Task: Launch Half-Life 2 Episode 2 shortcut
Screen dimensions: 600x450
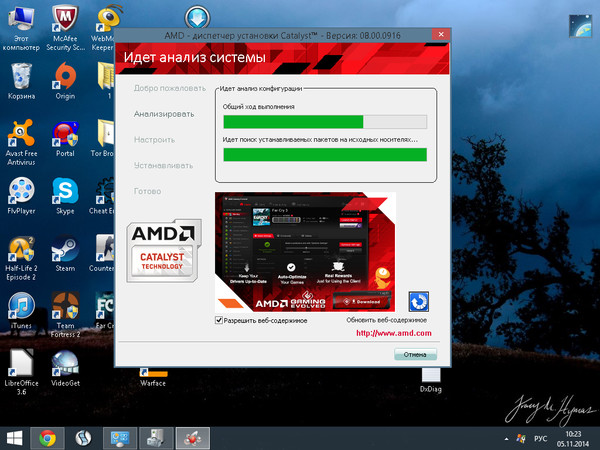Action: point(21,258)
